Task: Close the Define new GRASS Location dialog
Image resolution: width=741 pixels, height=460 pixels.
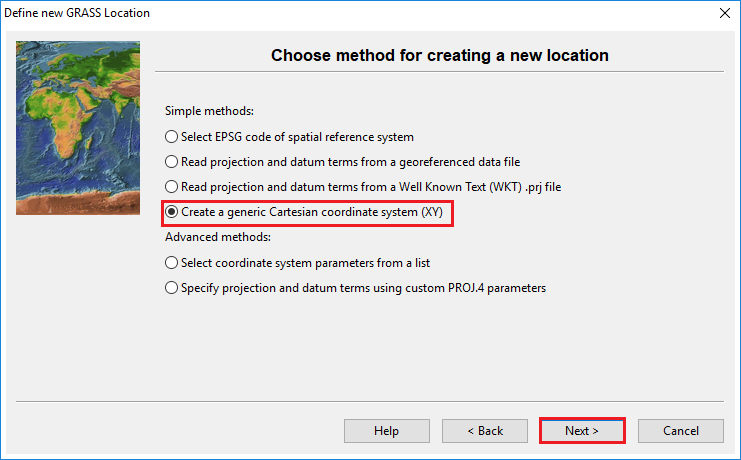Action: pos(723,12)
